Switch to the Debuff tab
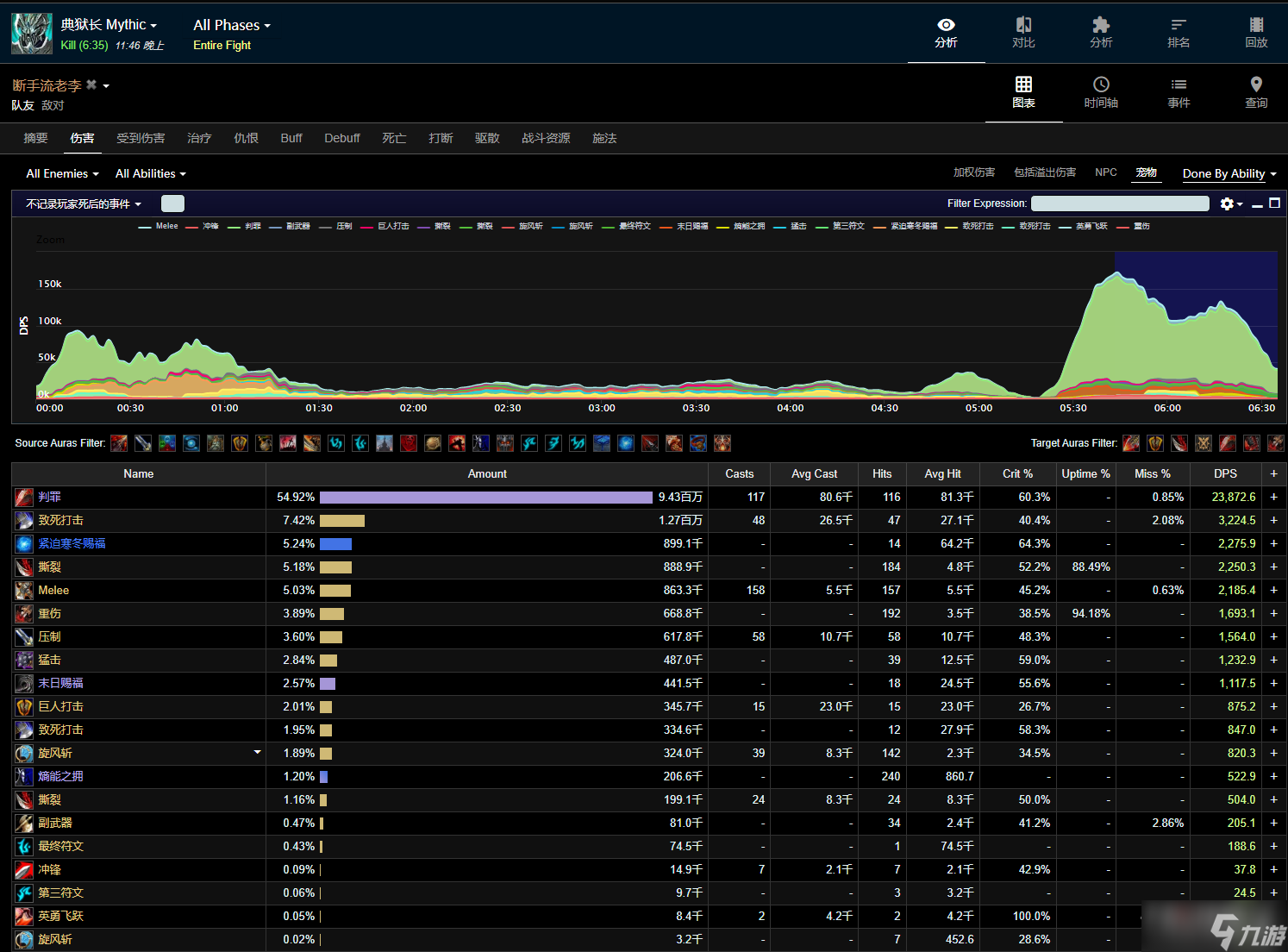1288x952 pixels. tap(342, 138)
